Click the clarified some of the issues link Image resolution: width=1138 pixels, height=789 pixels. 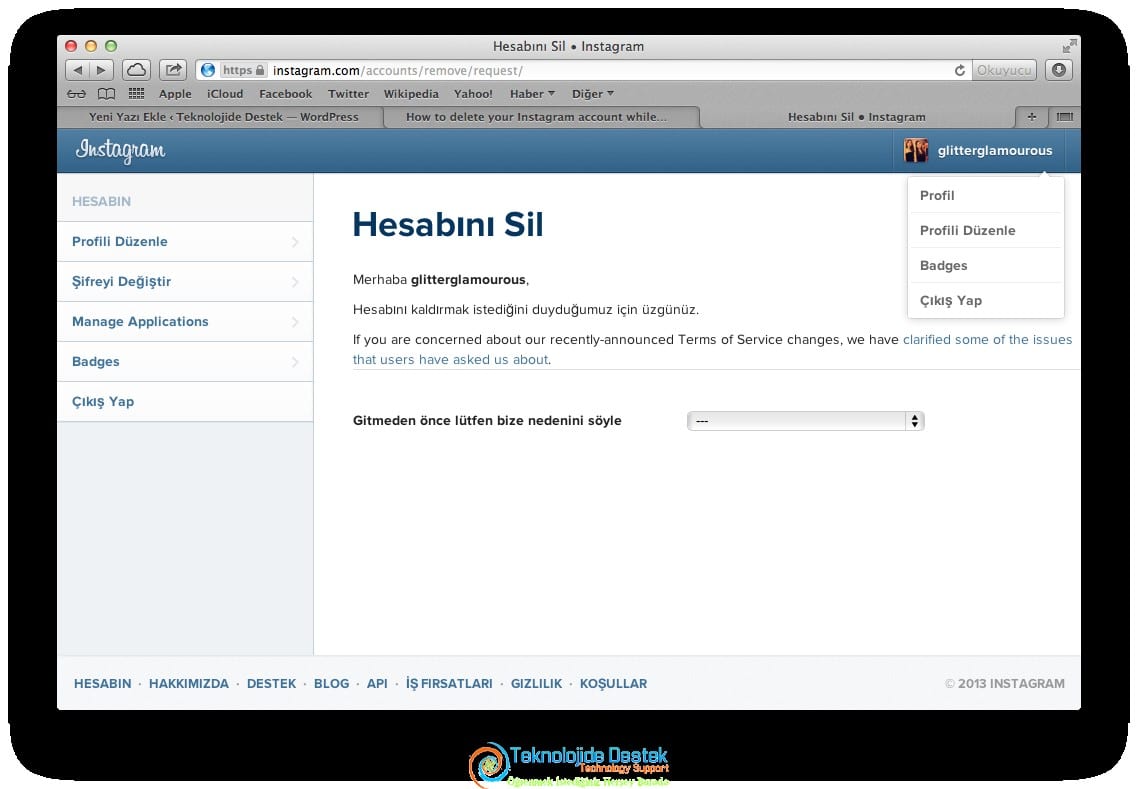click(987, 340)
